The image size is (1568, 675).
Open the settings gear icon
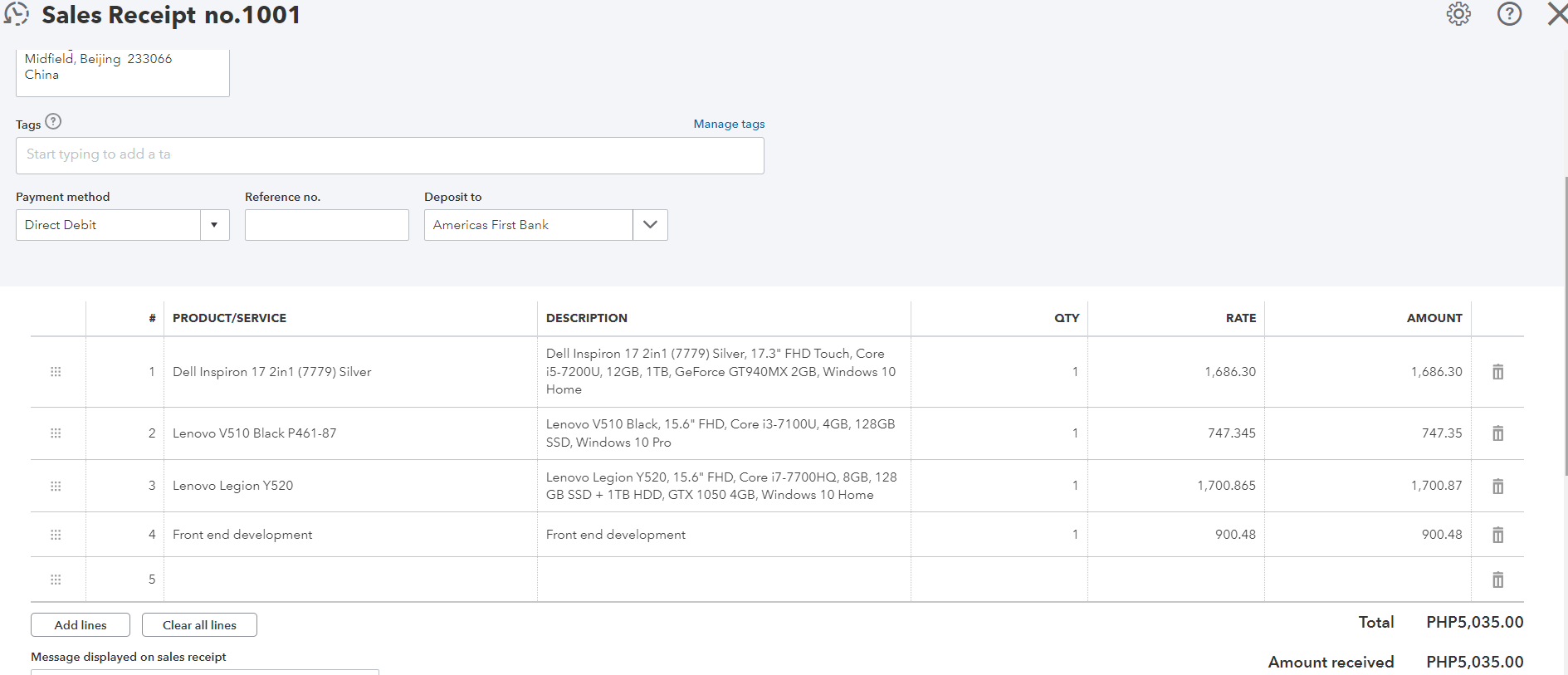point(1458,14)
